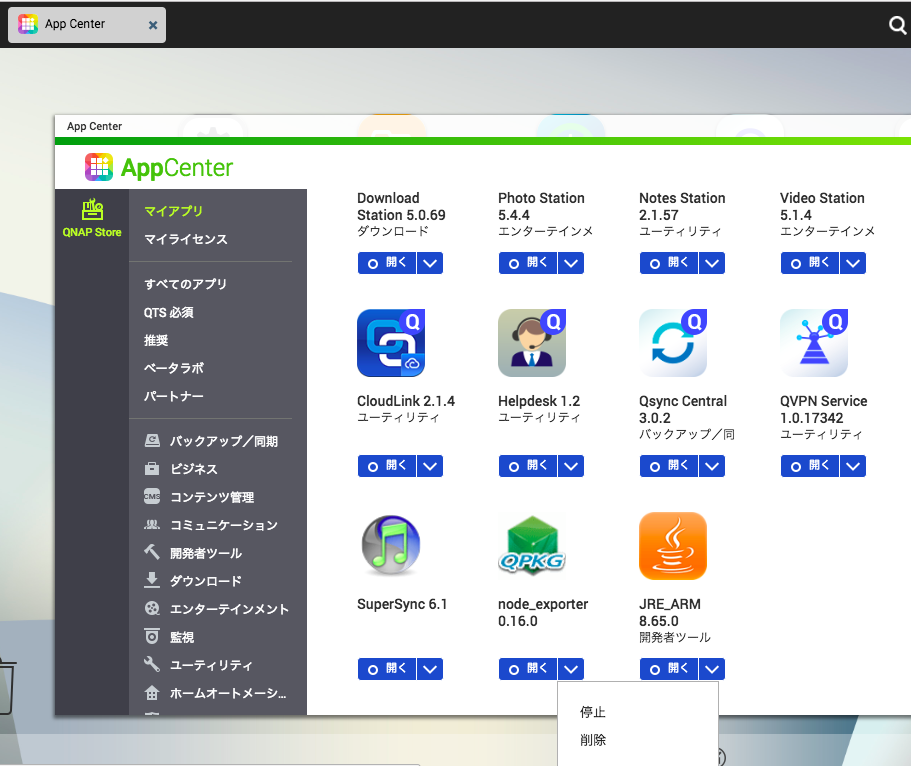Click the AppCenter logo icon

pyautogui.click(x=99, y=167)
